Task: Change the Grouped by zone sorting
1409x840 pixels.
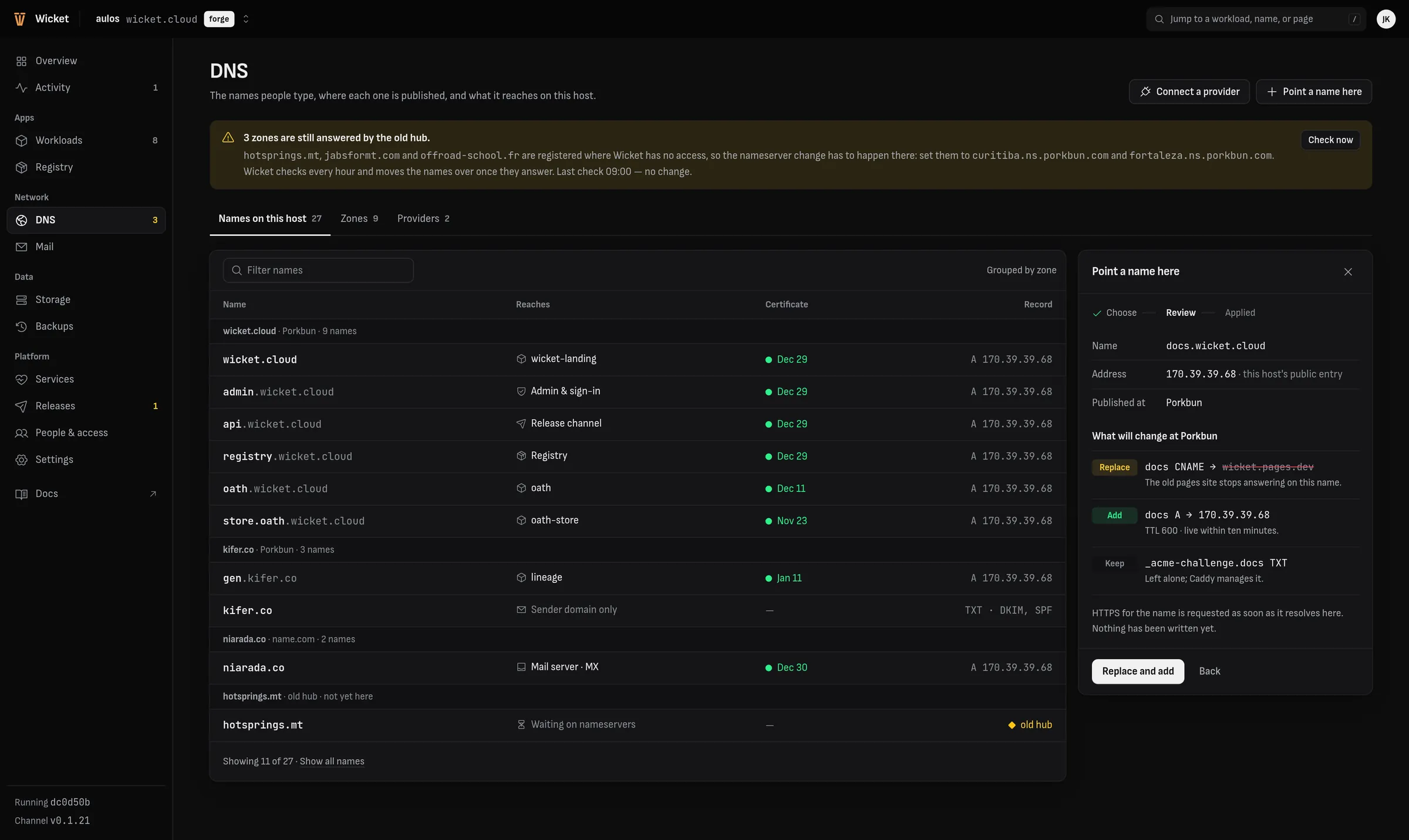Action: (x=1021, y=270)
